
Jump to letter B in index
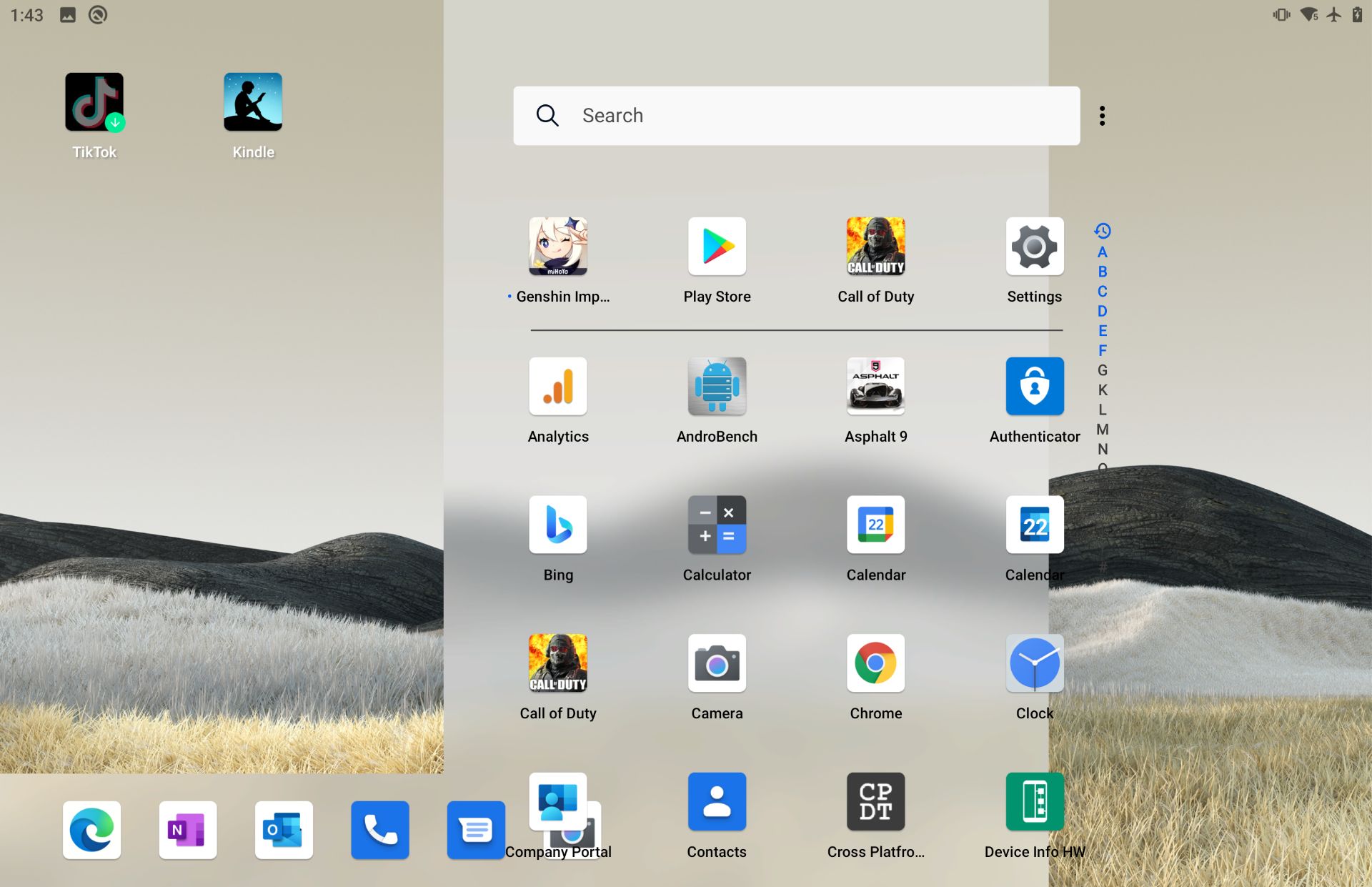[1103, 272]
